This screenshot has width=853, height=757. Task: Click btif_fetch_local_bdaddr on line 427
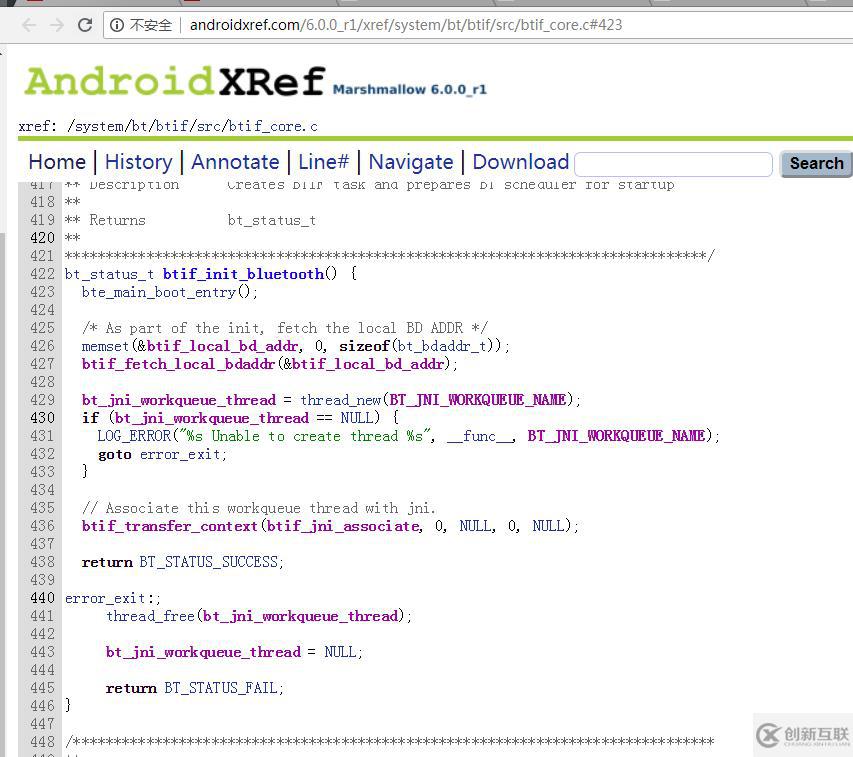(178, 364)
